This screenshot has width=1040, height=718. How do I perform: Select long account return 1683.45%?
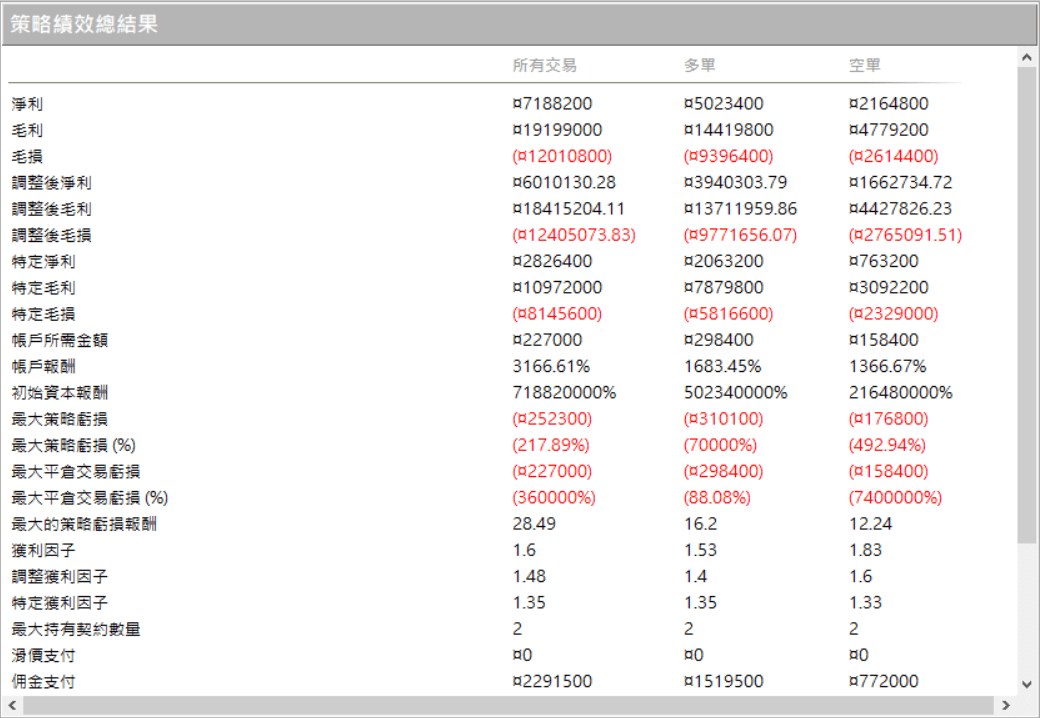(x=722, y=367)
